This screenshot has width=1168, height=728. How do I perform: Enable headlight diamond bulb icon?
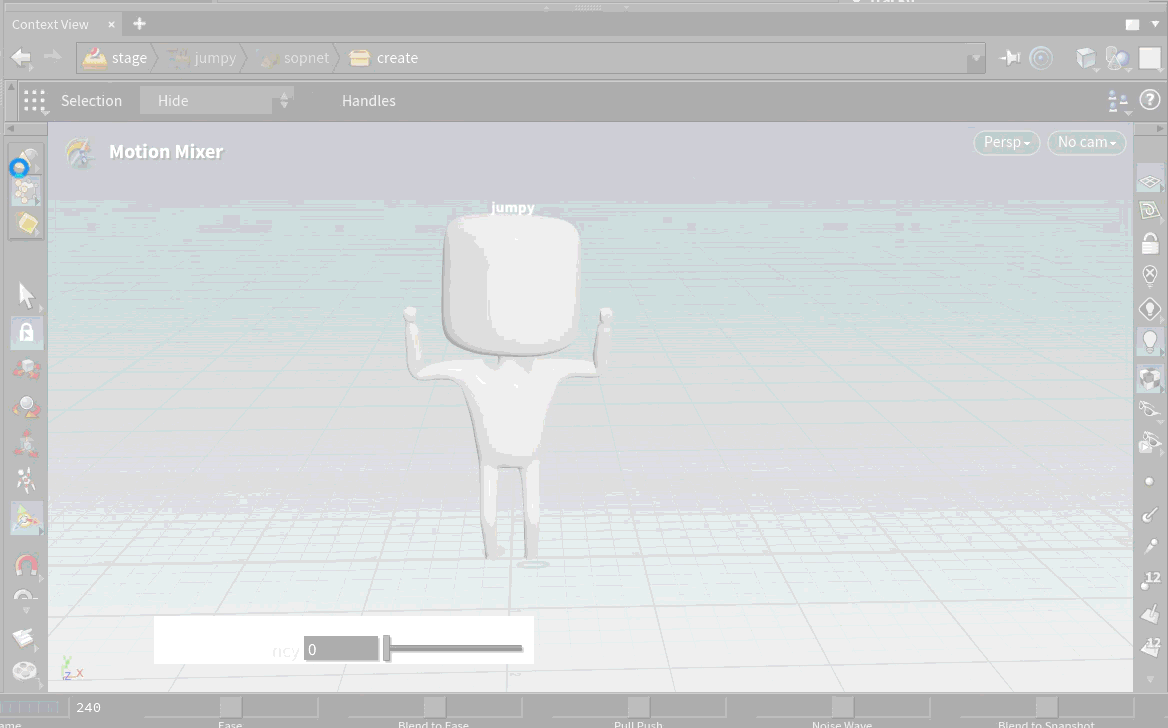pyautogui.click(x=1150, y=308)
